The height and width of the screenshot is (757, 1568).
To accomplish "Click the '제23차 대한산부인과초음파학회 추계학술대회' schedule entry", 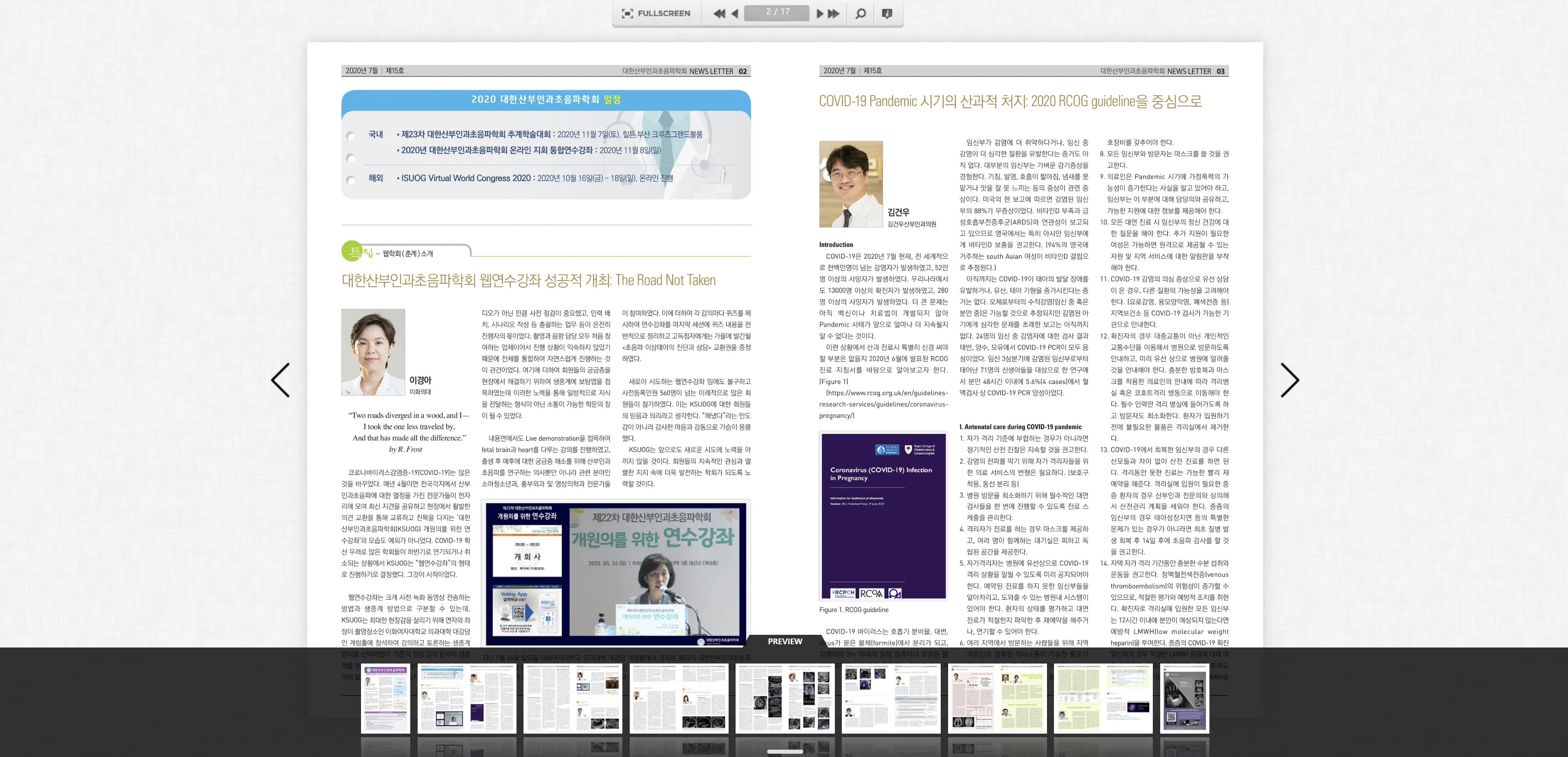I will [x=549, y=135].
